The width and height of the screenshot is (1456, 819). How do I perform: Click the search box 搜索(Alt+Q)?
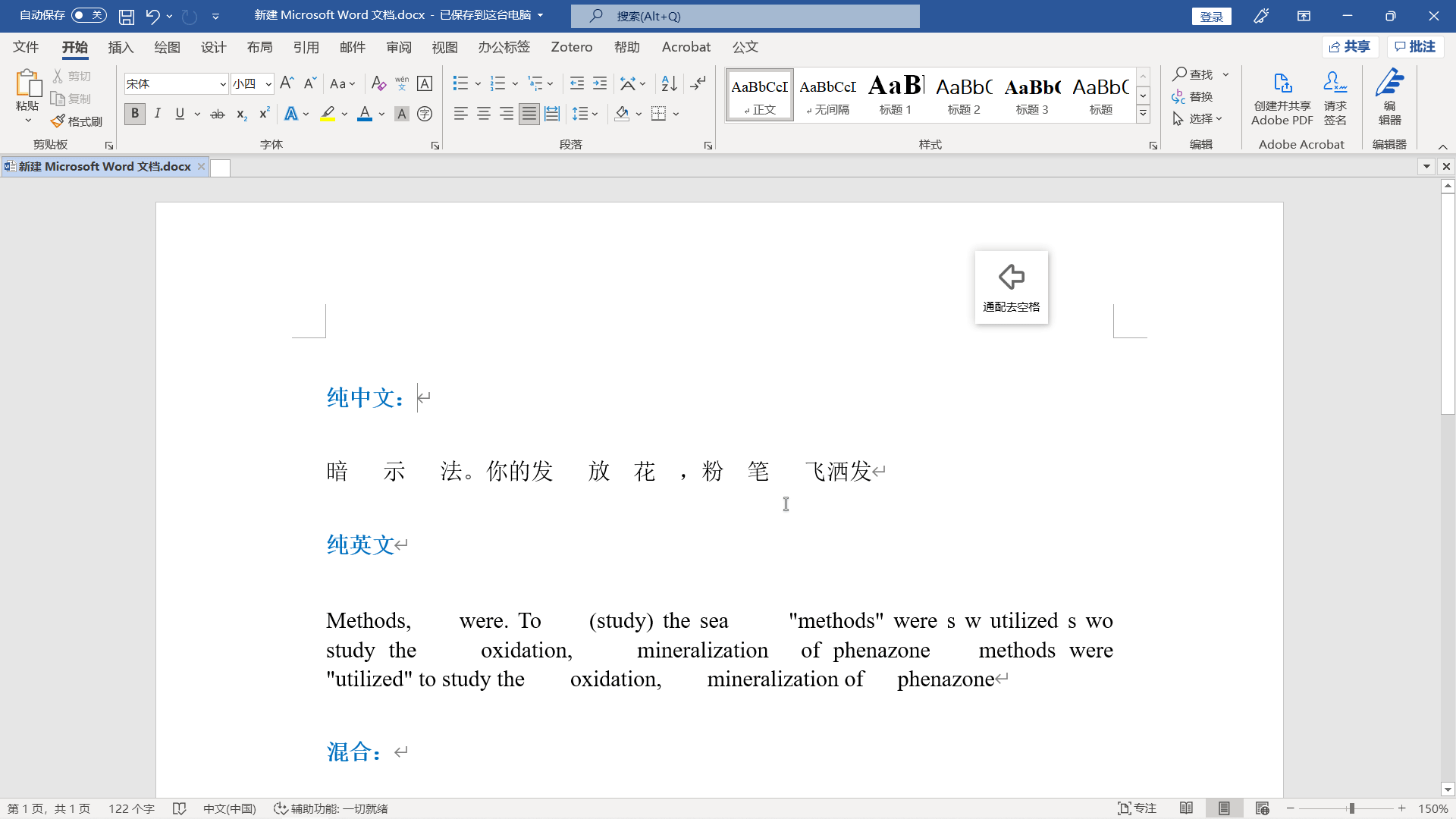tap(745, 16)
